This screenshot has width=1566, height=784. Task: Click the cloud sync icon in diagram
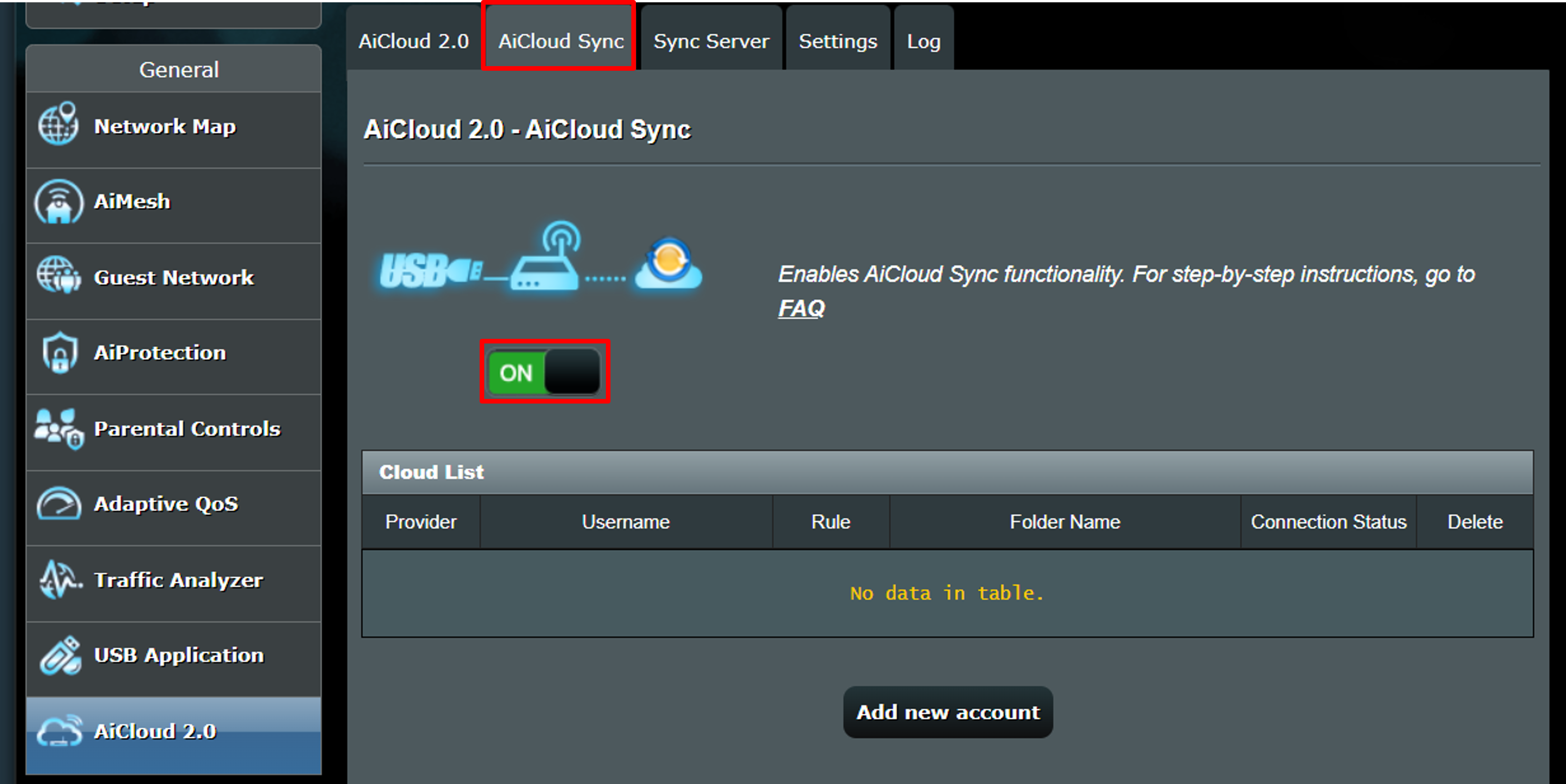click(668, 263)
